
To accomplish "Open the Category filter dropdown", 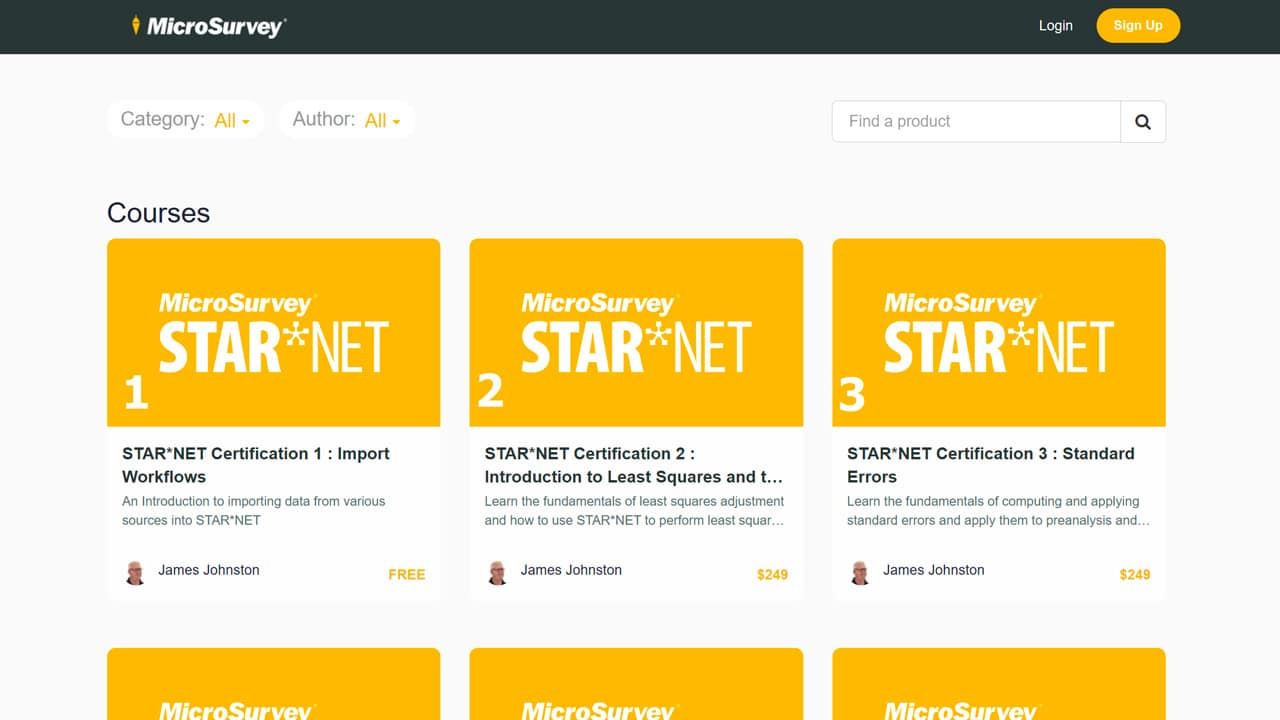I will 186,120.
